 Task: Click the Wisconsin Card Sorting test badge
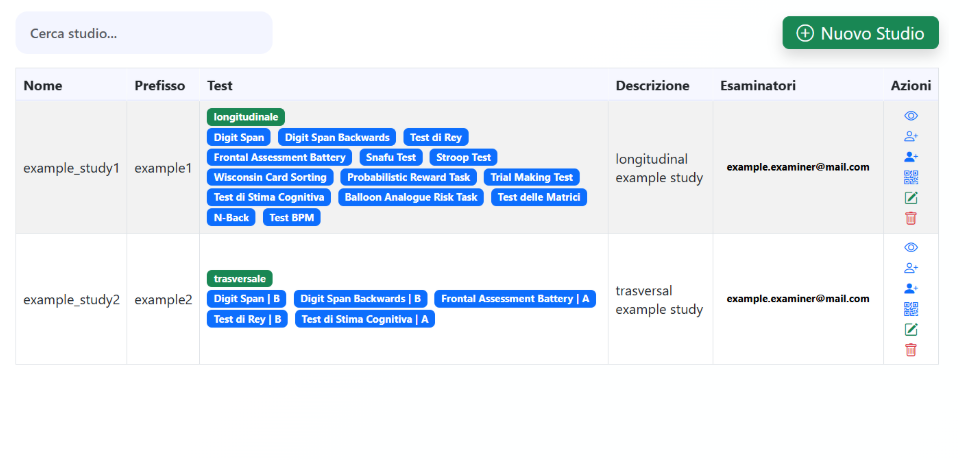click(270, 177)
